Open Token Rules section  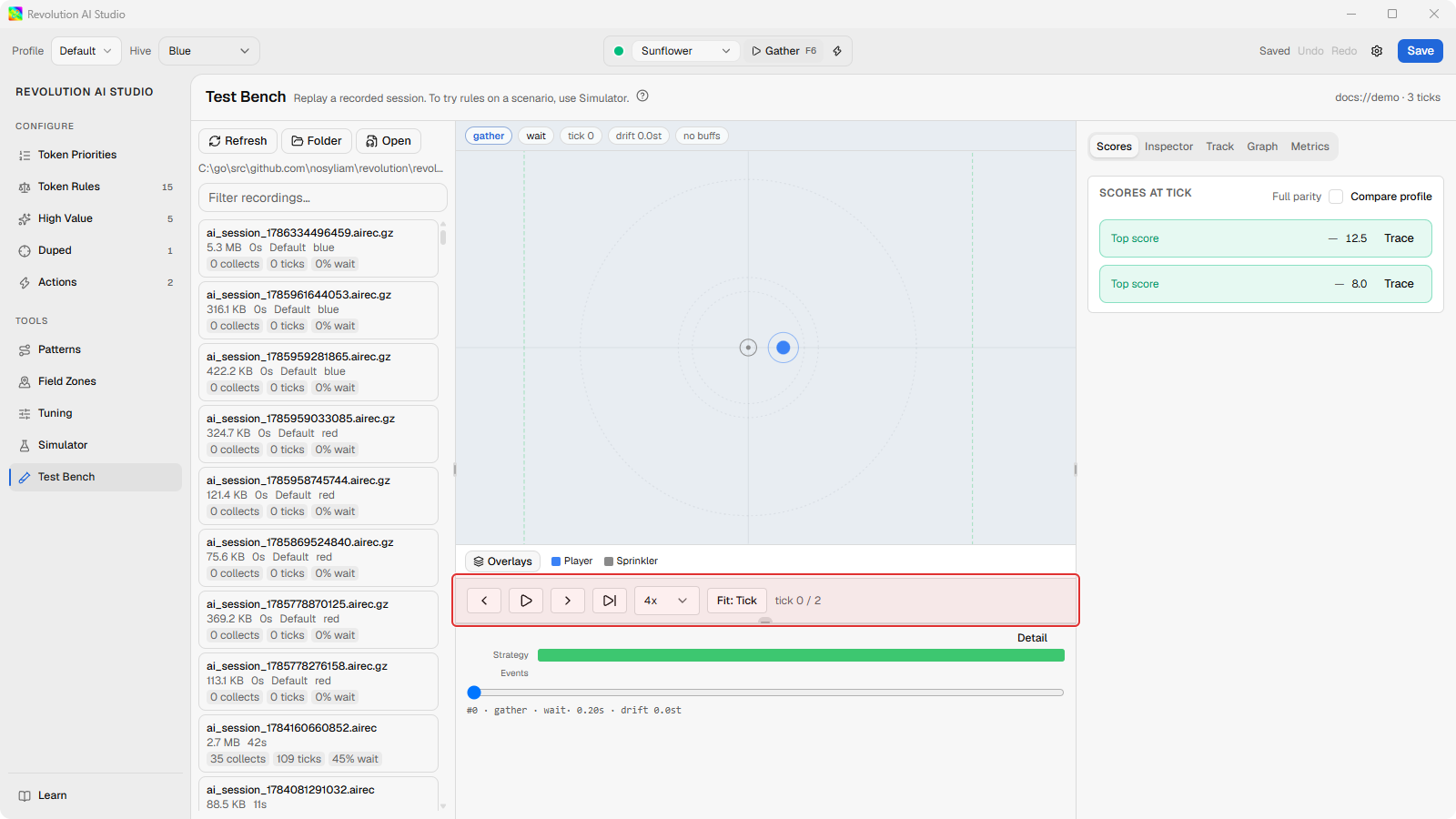[96, 187]
